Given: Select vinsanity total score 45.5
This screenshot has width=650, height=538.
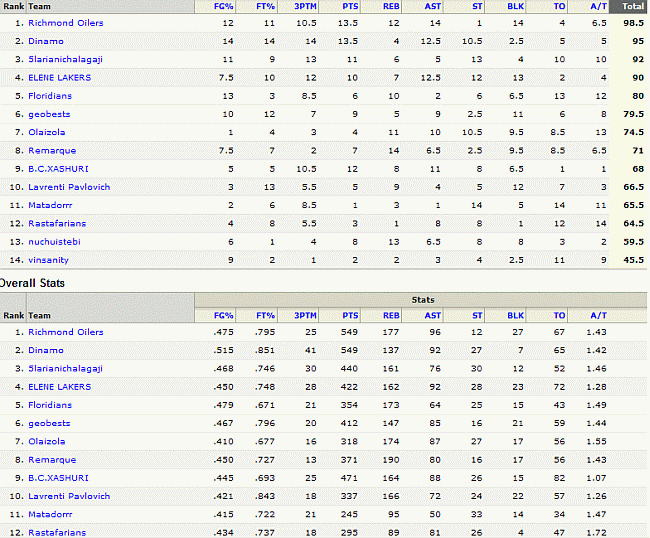Looking at the screenshot, I should (x=633, y=260).
